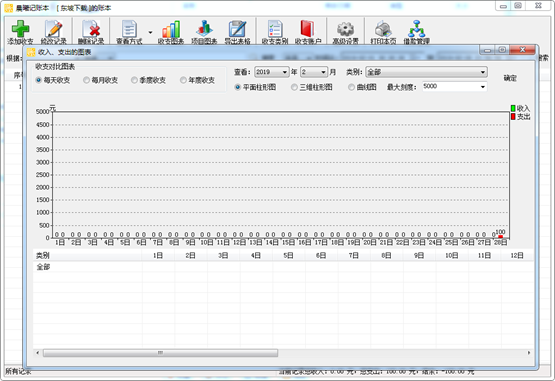Viewport: 555px width, 381px height.
Task: Maximize the chart dialog window
Action: 502,50
